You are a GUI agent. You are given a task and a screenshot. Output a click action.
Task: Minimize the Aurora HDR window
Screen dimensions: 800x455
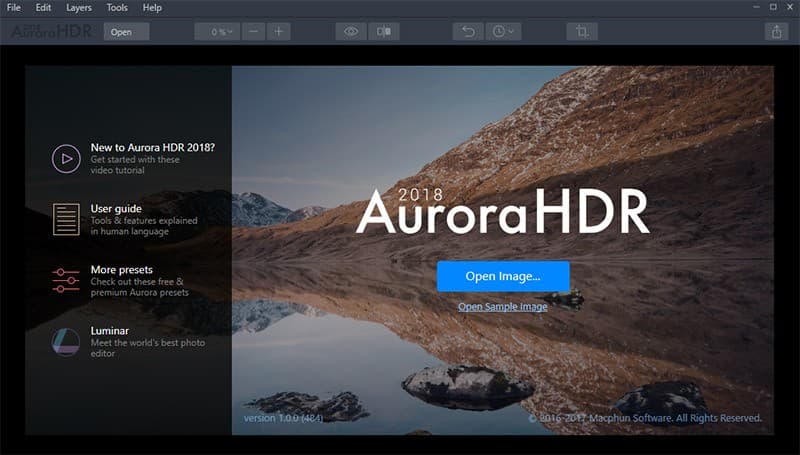757,7
